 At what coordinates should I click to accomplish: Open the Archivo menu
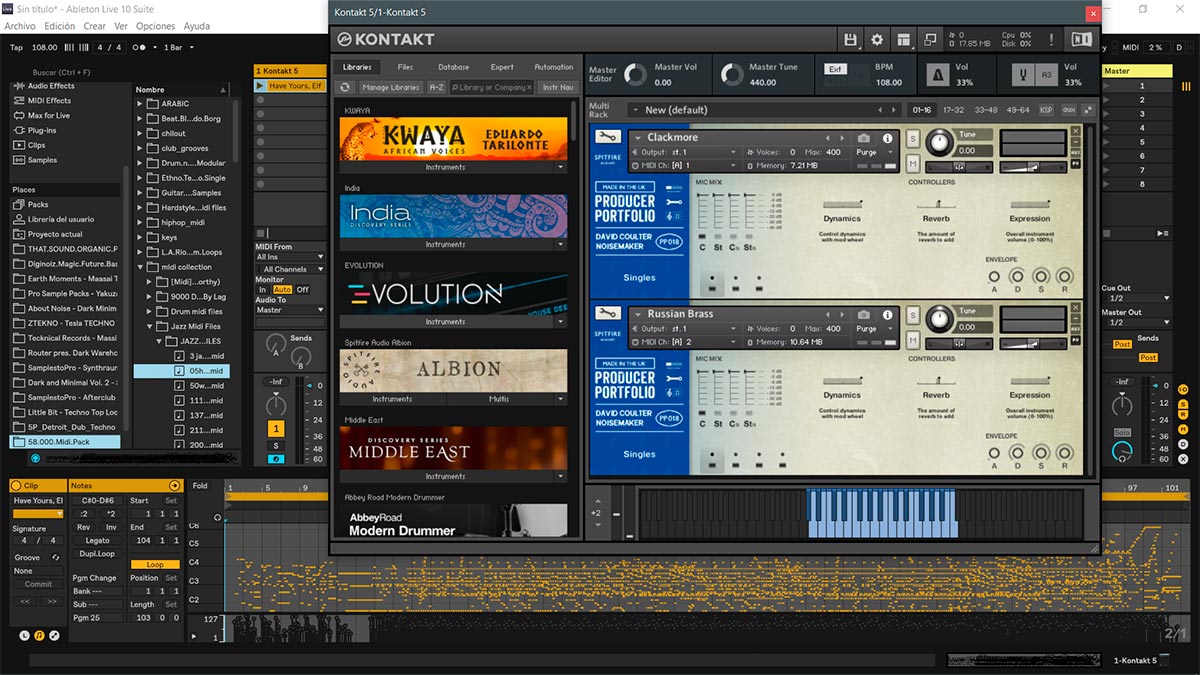[20, 26]
